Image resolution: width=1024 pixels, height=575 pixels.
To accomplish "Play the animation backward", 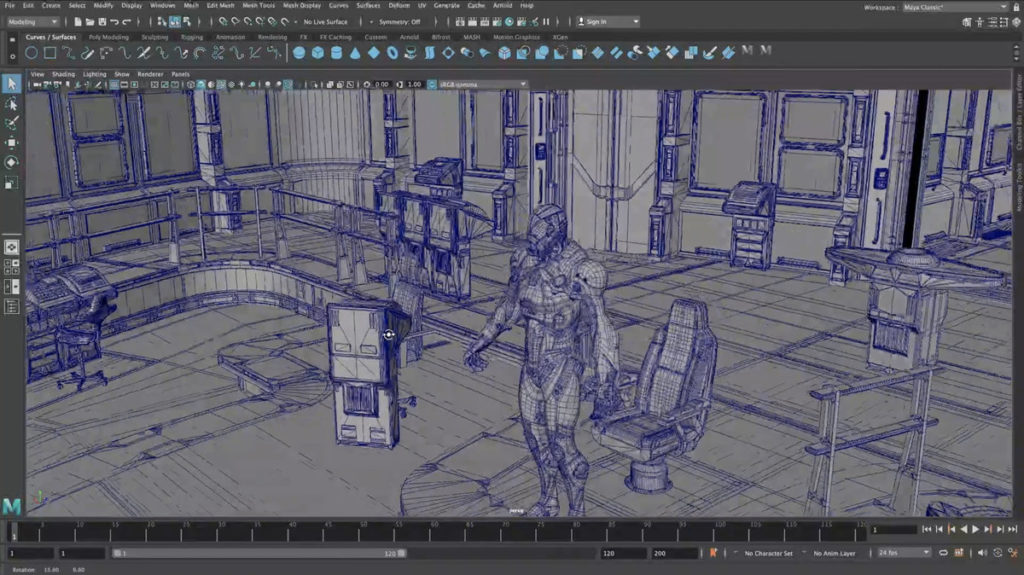I will pos(963,529).
